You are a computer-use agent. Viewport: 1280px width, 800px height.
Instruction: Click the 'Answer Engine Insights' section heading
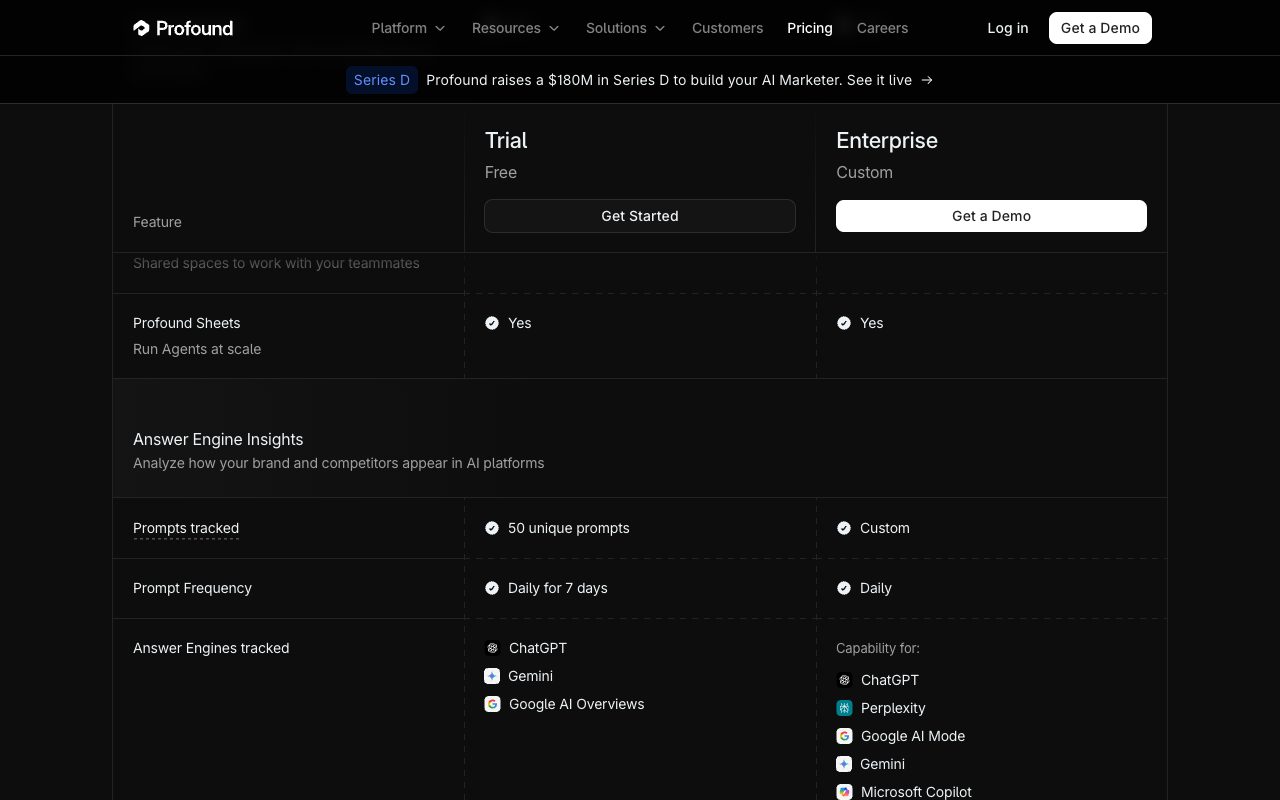[x=218, y=439]
